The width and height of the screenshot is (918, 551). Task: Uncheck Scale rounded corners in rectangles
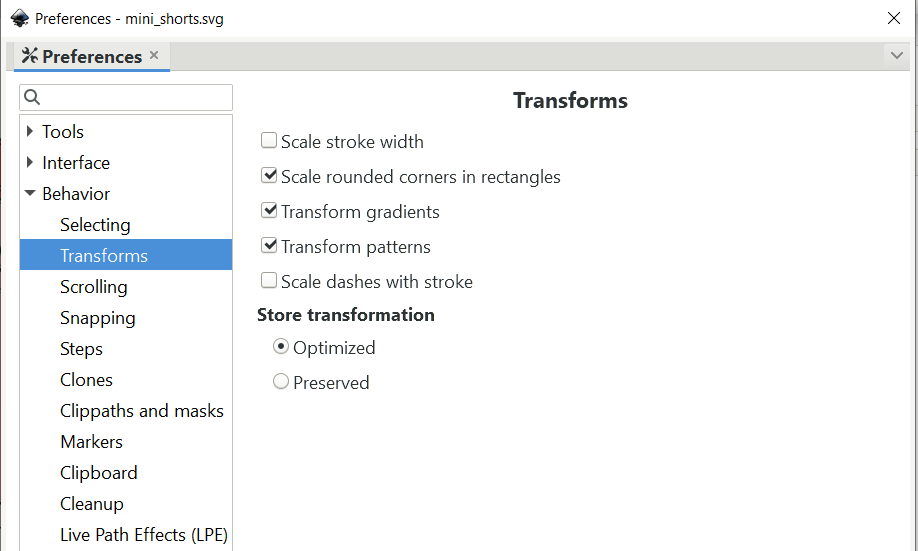(x=269, y=175)
